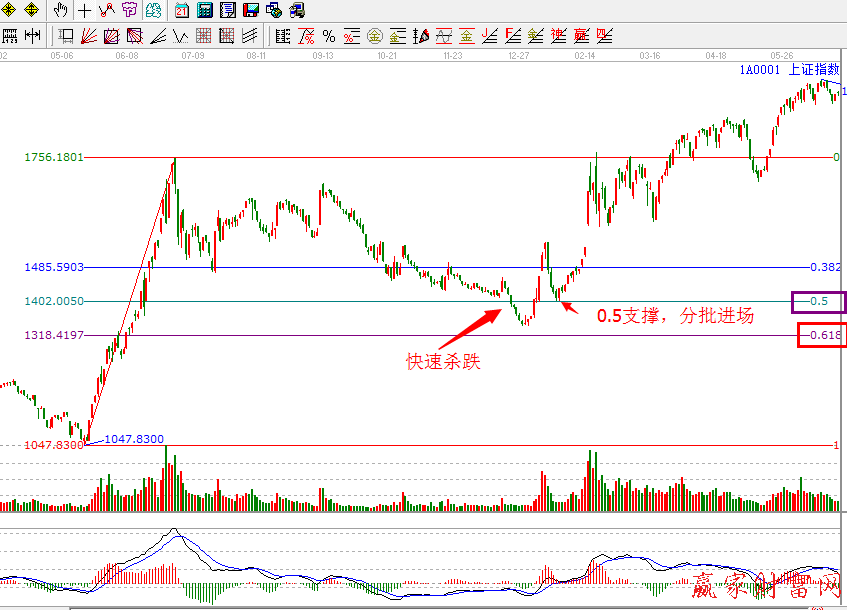Select the red 赢 angle lines tool
Screen dimensions: 847x610
(x=582, y=36)
